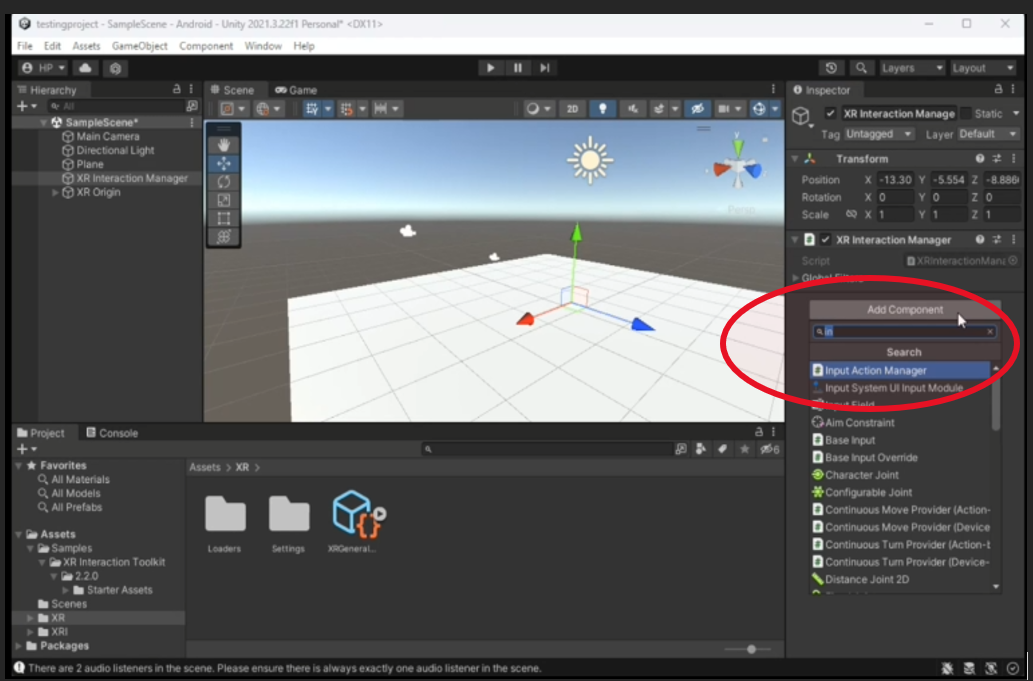Click the orientation gizmo in scene
The width and height of the screenshot is (1033, 681).
pyautogui.click(x=738, y=167)
